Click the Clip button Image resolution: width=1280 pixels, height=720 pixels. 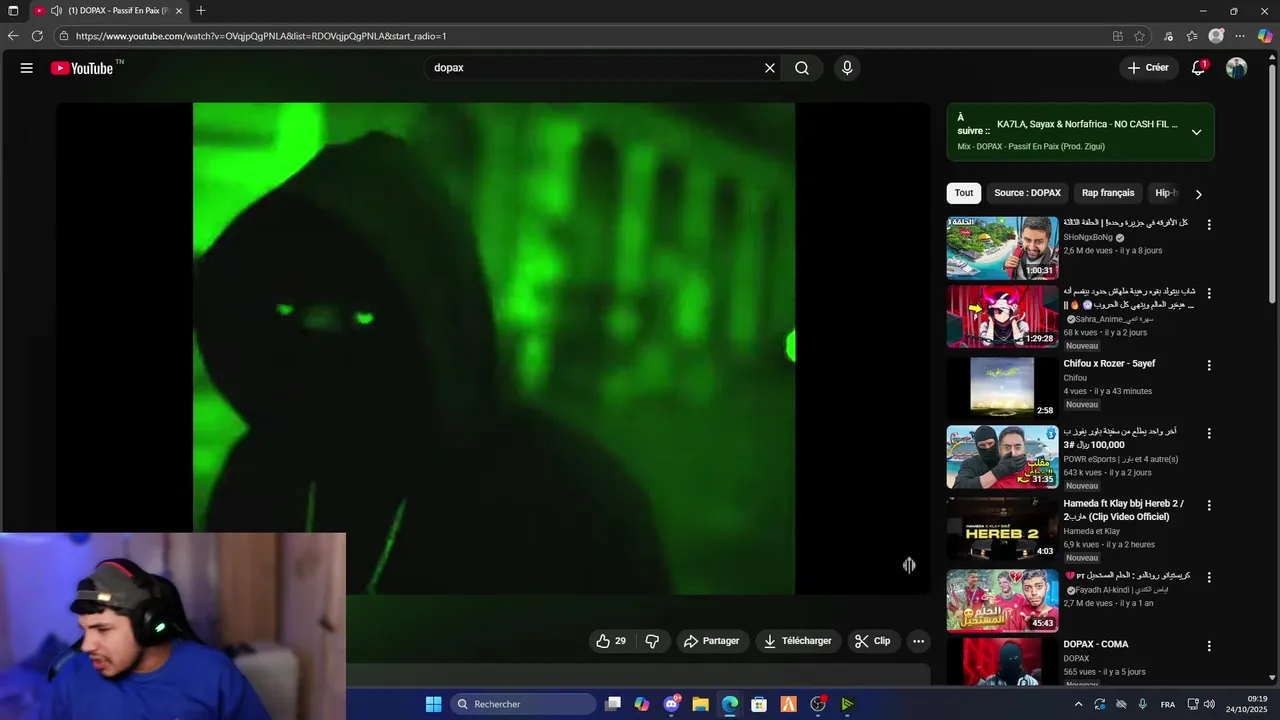873,641
